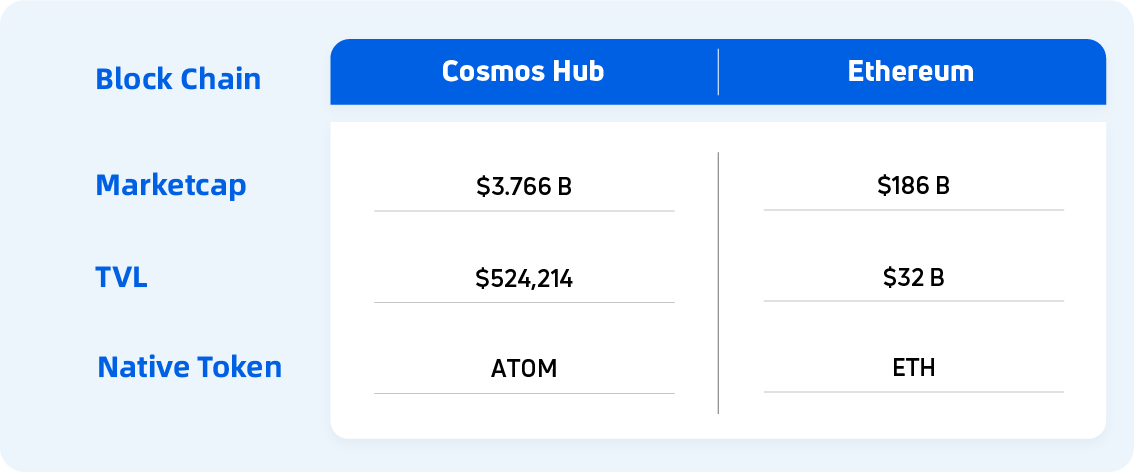Click the underline beneath $186 B
This screenshot has width=1134, height=472.
pyautogui.click(x=913, y=210)
